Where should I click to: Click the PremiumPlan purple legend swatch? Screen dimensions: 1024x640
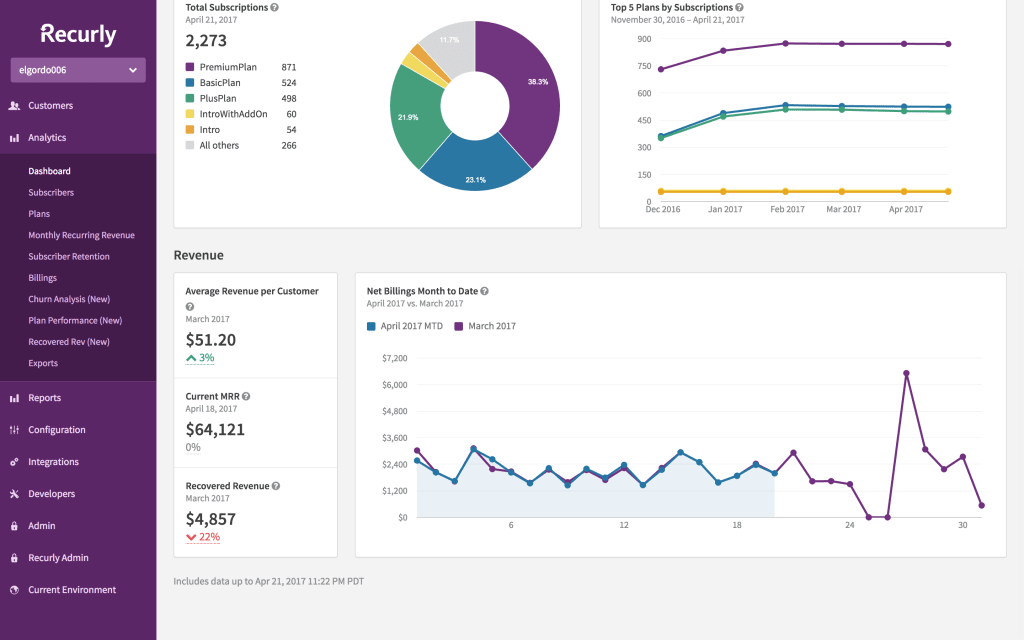190,67
